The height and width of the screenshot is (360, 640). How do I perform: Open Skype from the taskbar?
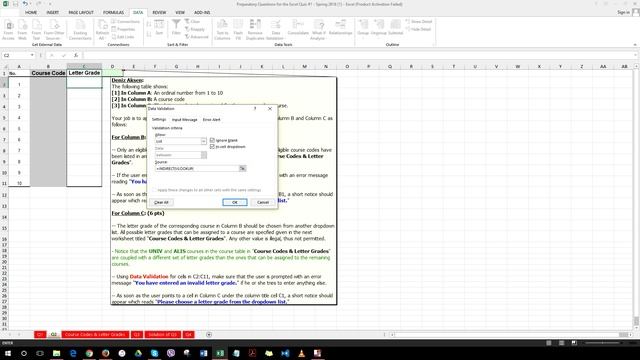click(154, 353)
